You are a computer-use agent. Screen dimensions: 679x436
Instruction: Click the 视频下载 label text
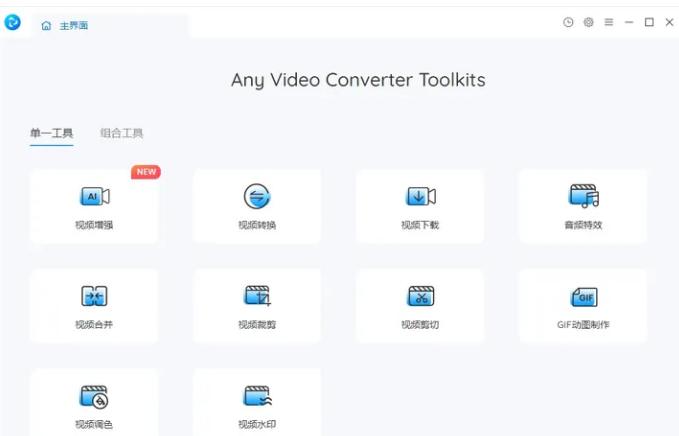pyautogui.click(x=420, y=225)
